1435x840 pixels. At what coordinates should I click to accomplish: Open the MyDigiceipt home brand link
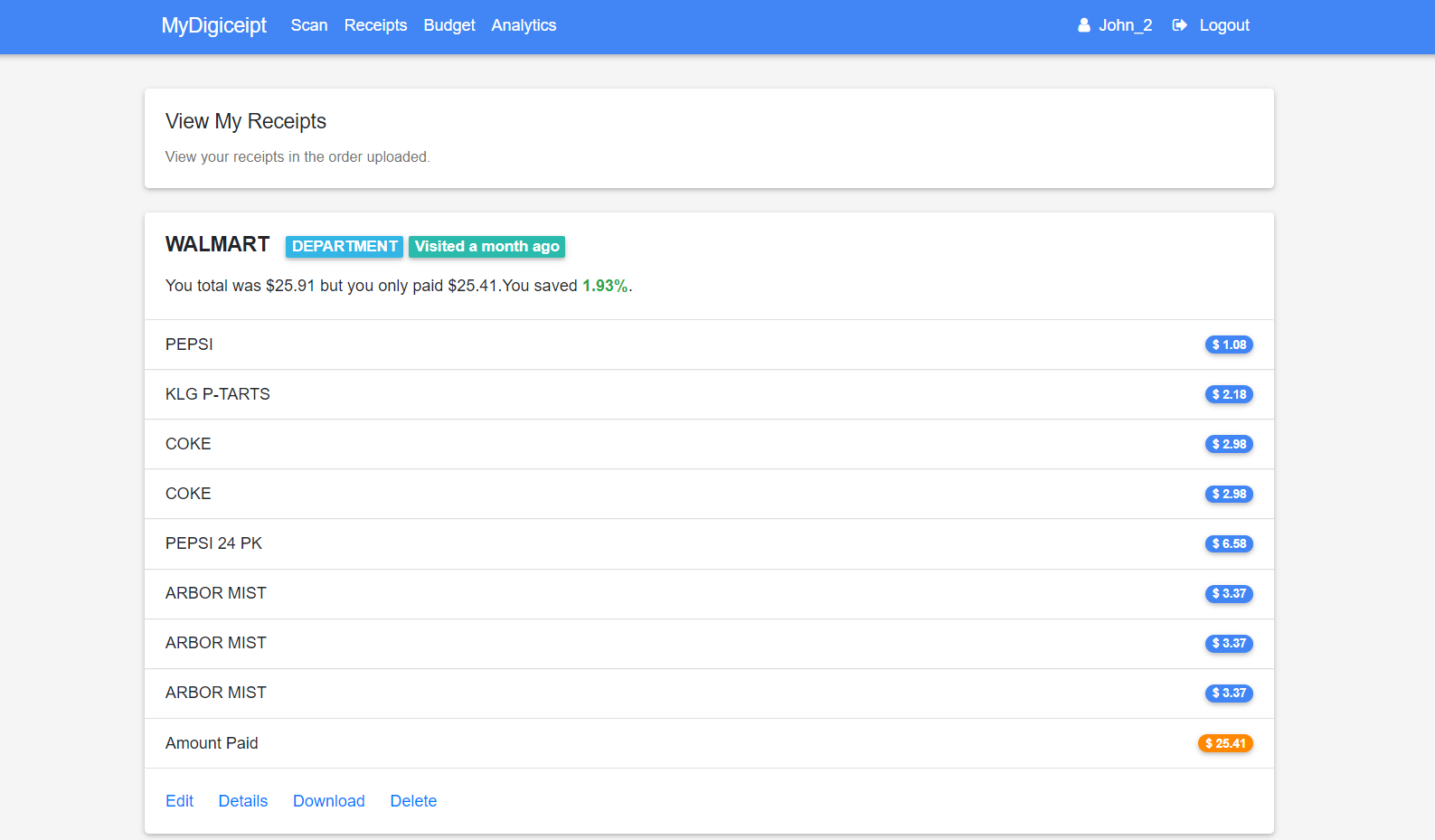coord(213,25)
